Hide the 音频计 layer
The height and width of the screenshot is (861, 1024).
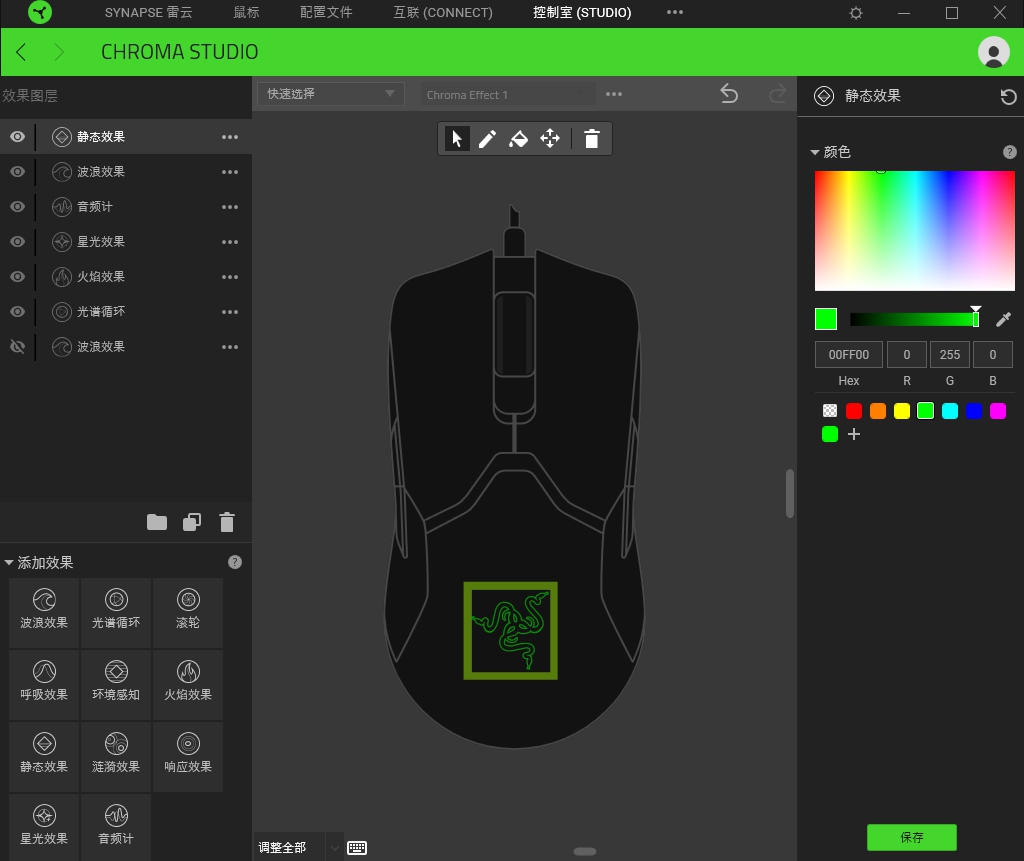(17, 207)
